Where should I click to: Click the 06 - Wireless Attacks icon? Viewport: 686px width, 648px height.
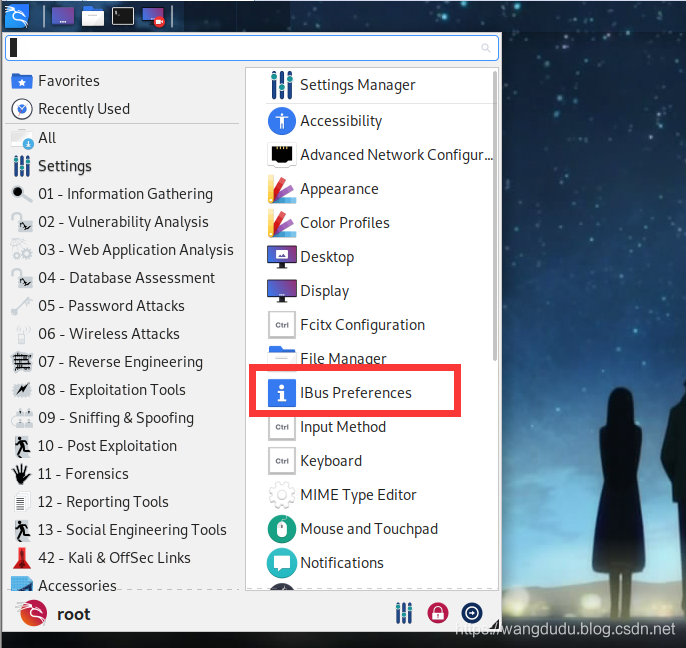pyautogui.click(x=21, y=334)
